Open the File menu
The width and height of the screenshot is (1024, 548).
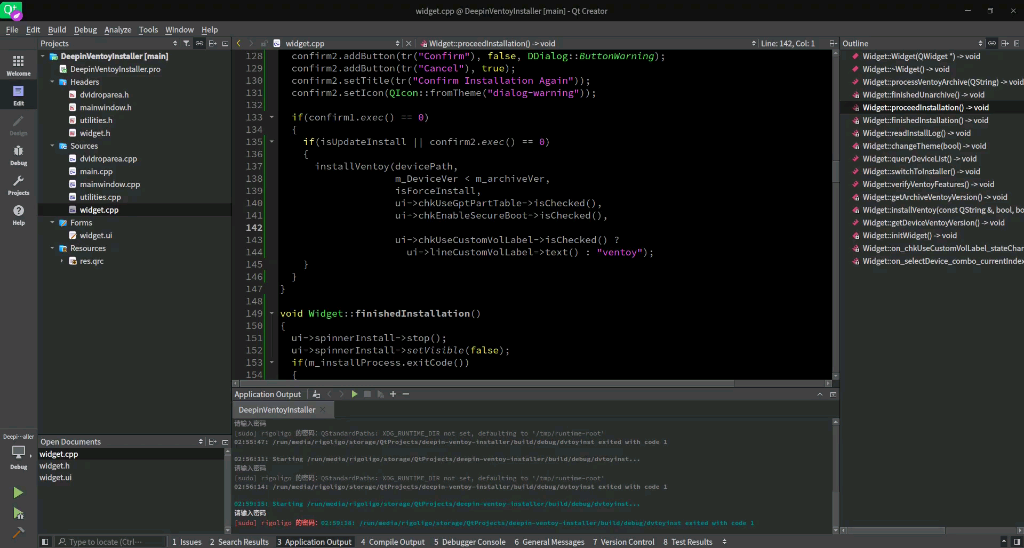coord(12,29)
